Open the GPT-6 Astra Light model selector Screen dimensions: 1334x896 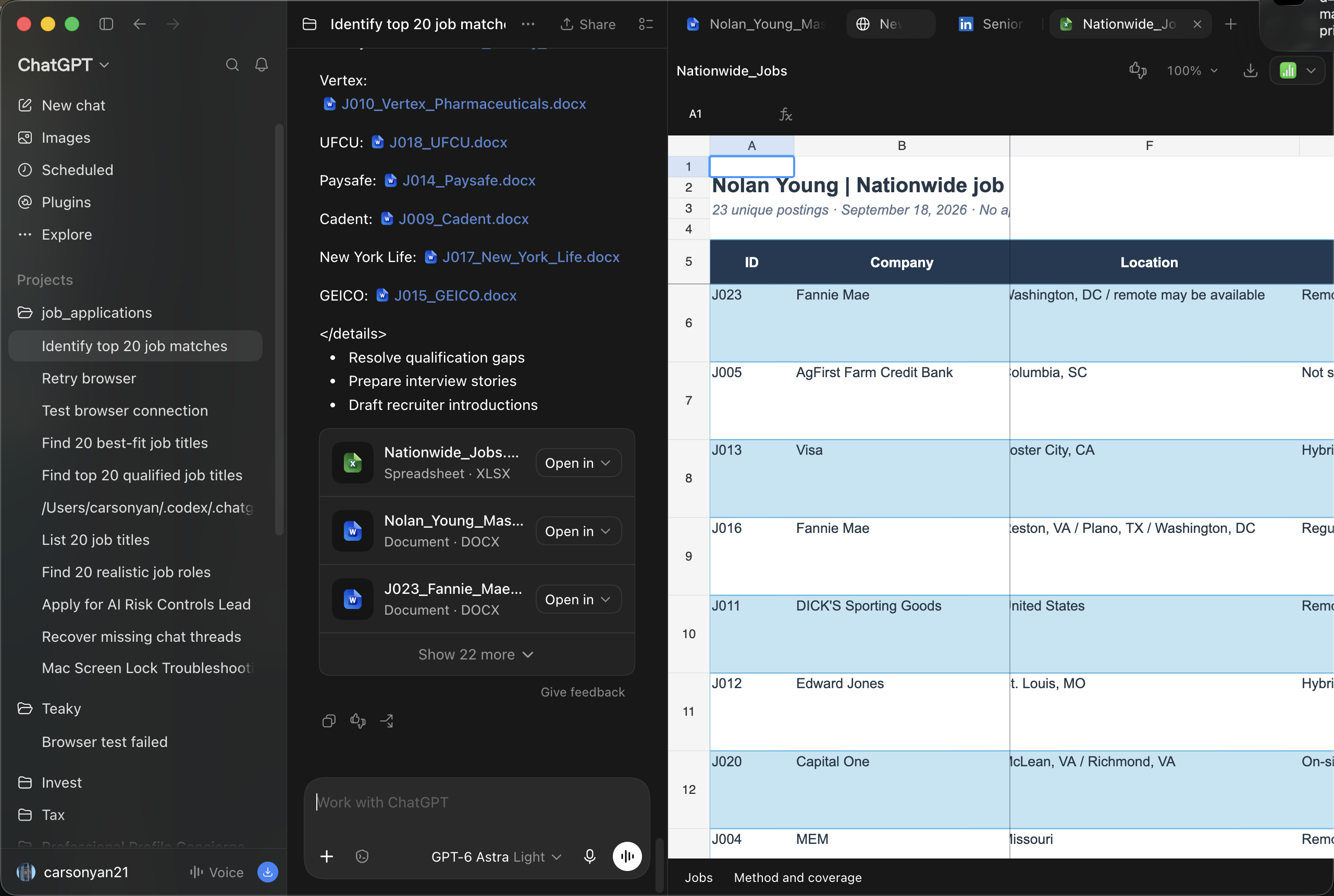point(496,856)
